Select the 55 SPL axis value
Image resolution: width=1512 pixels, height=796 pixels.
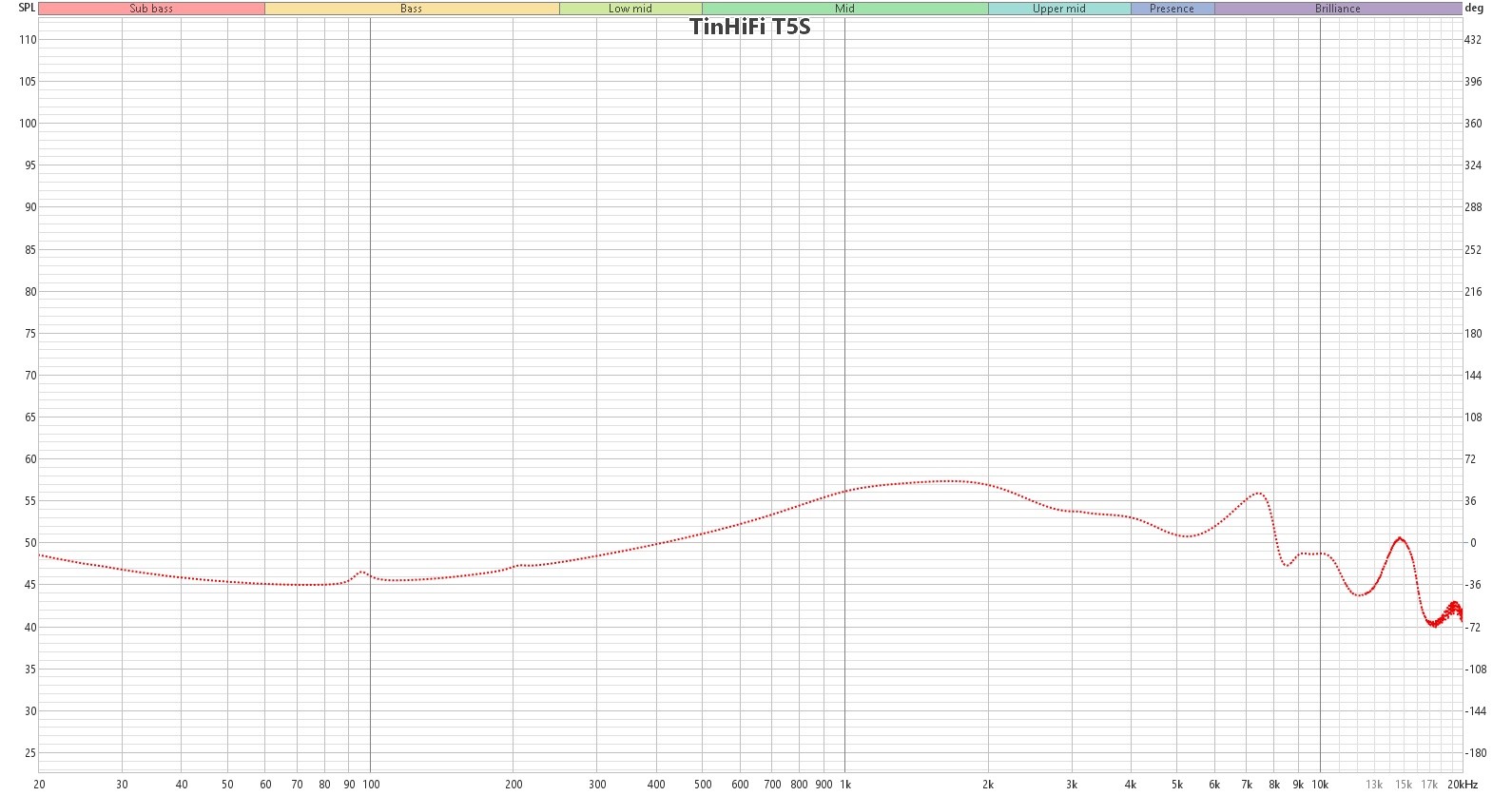[30, 501]
